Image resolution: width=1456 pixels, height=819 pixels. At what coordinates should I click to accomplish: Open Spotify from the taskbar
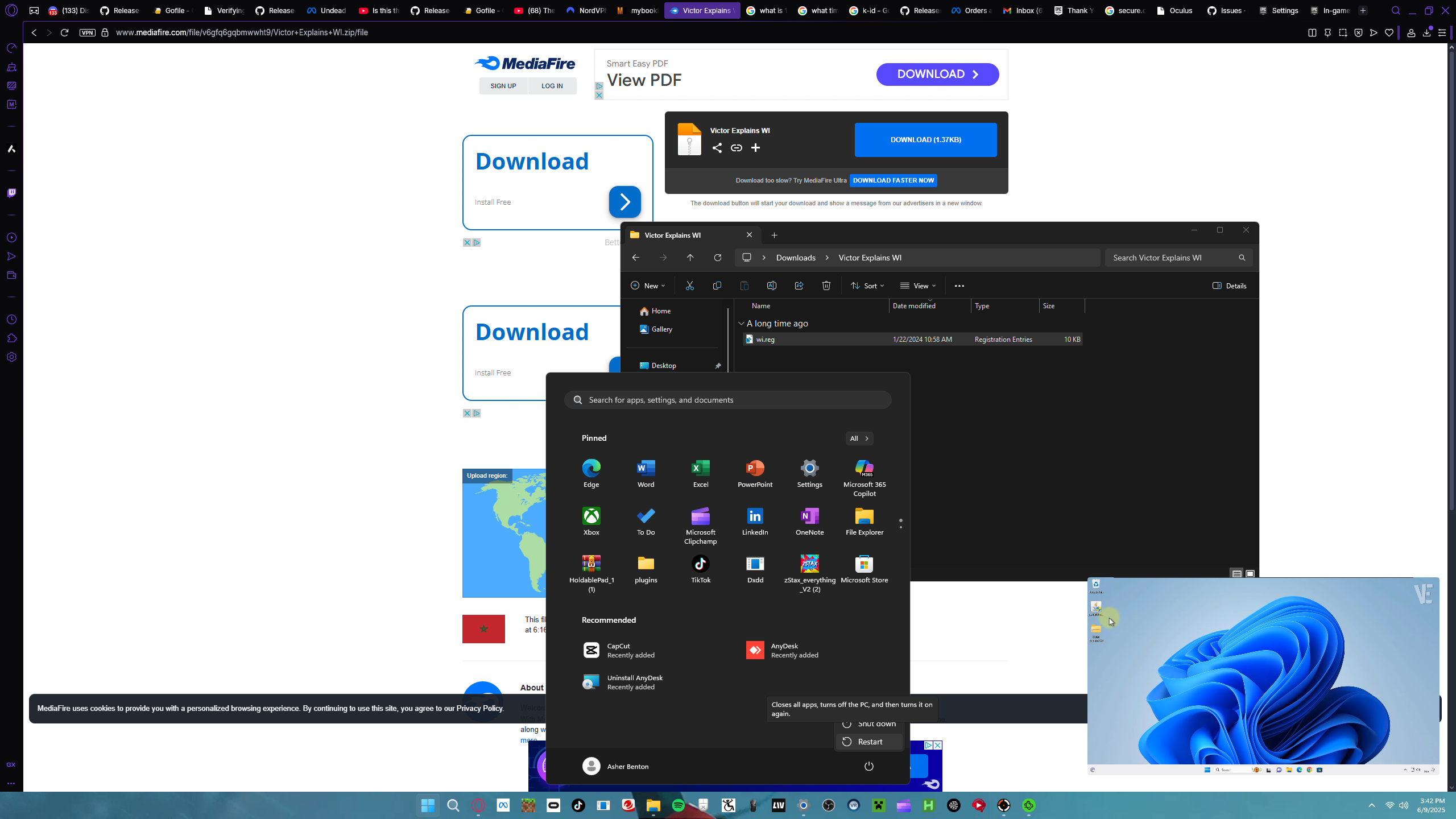(678, 805)
